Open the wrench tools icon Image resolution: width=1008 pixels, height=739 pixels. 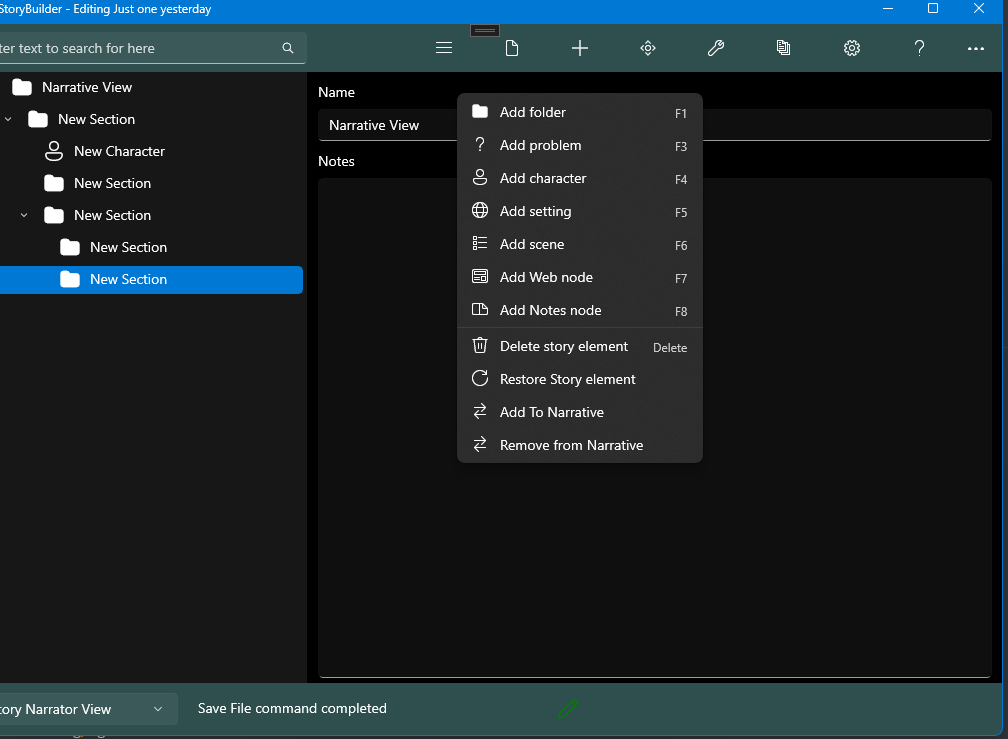(x=715, y=47)
